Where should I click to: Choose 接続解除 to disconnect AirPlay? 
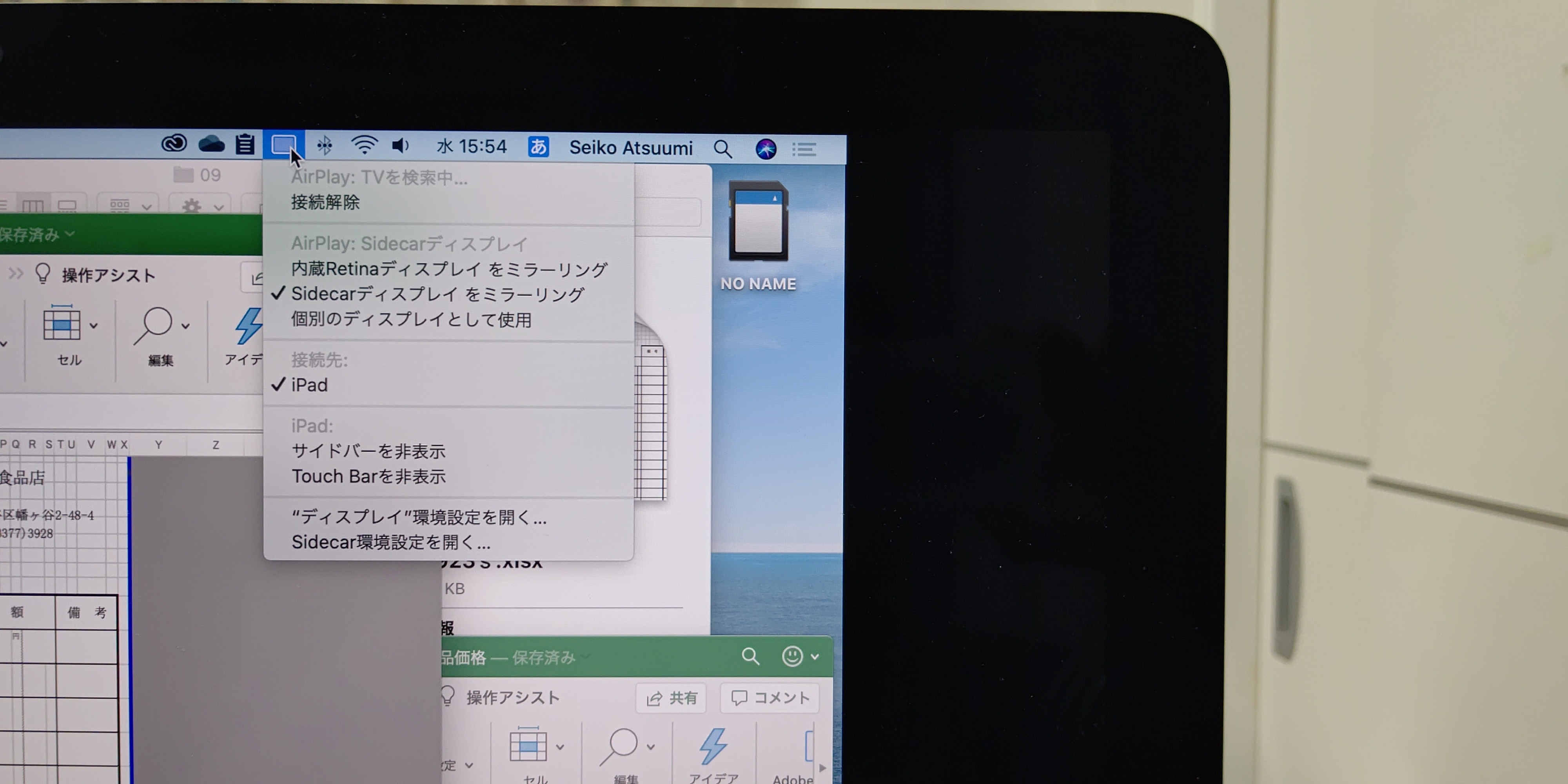click(x=325, y=202)
